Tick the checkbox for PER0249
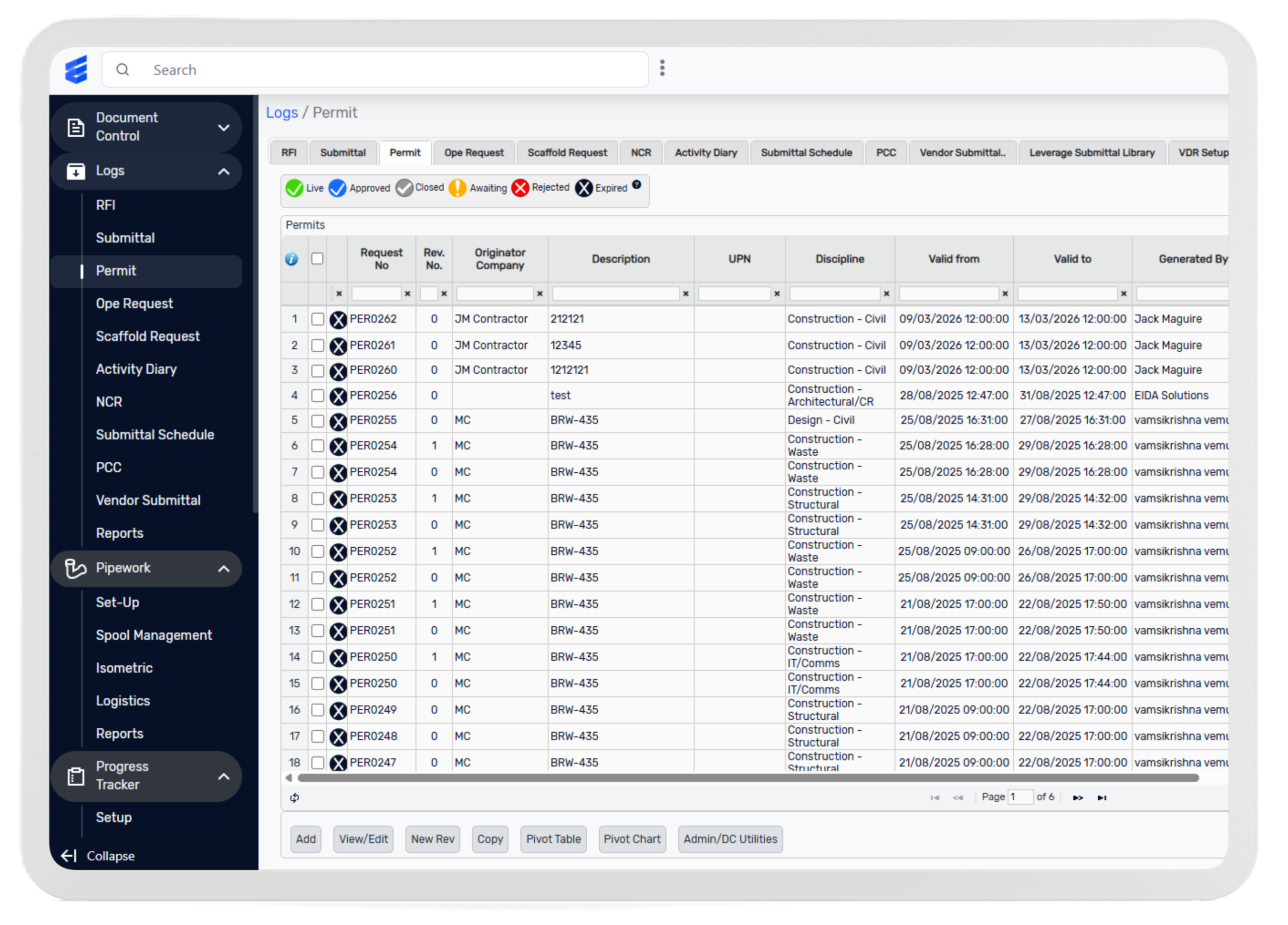1288x925 pixels. coord(317,710)
